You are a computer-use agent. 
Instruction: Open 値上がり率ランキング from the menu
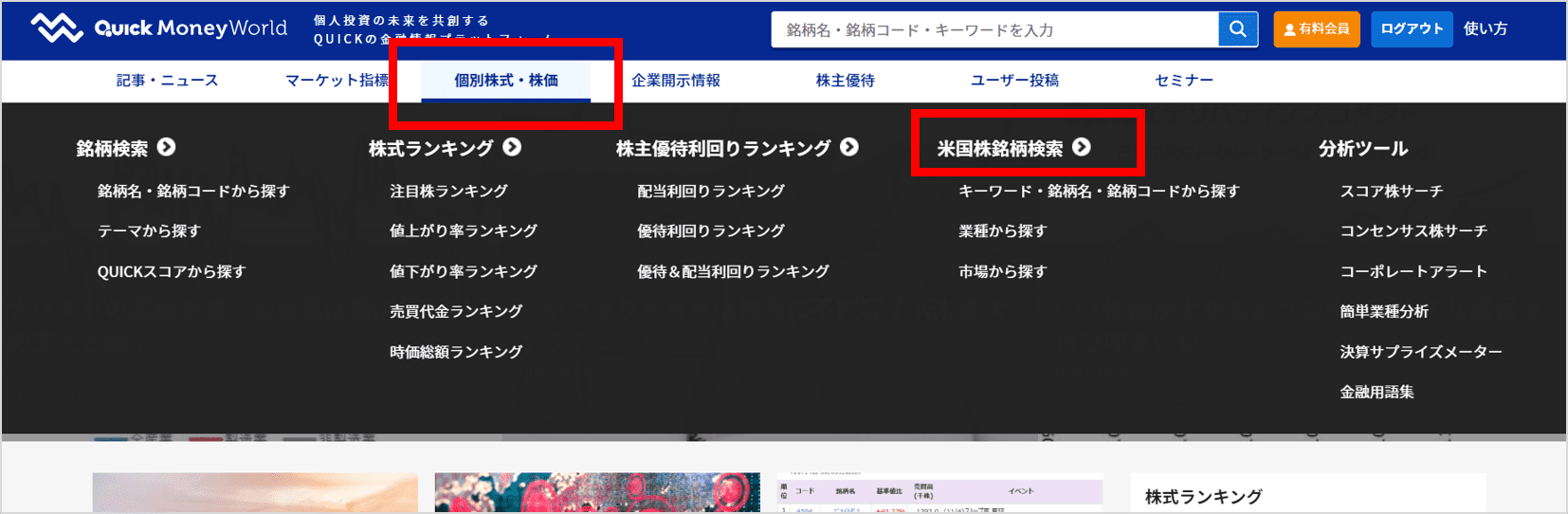[463, 231]
